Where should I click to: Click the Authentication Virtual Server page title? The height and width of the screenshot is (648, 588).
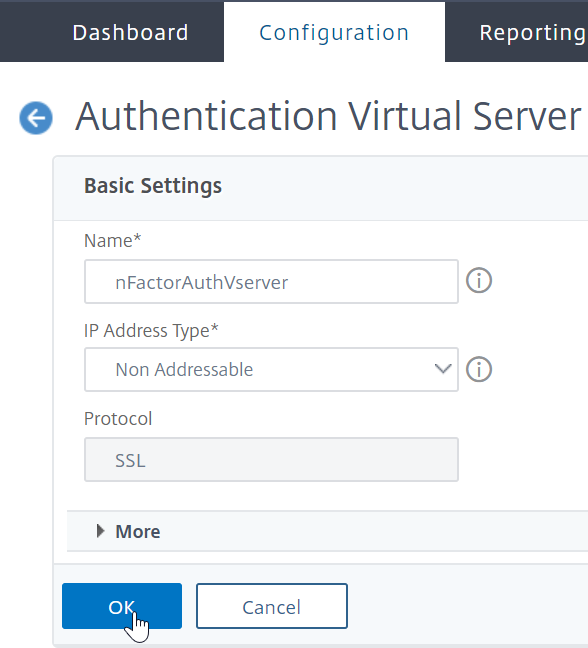pyautogui.click(x=329, y=117)
